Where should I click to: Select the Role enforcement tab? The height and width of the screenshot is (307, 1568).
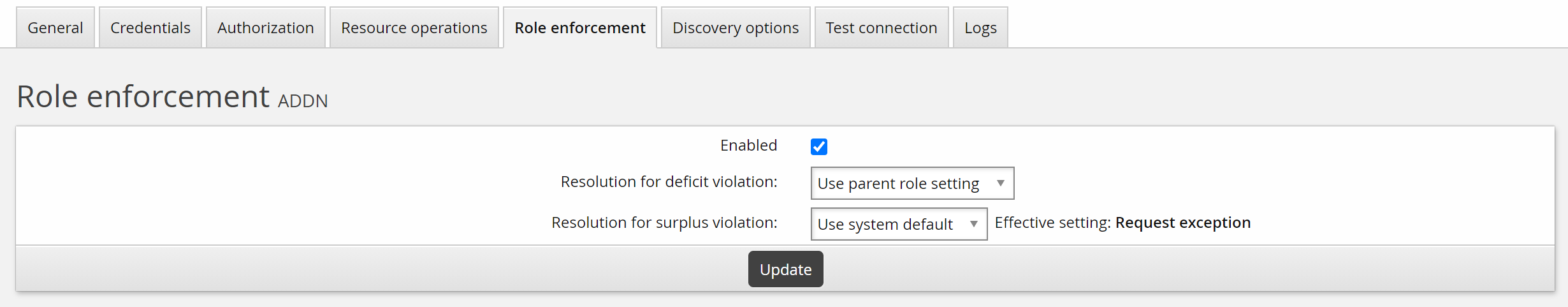click(x=580, y=28)
